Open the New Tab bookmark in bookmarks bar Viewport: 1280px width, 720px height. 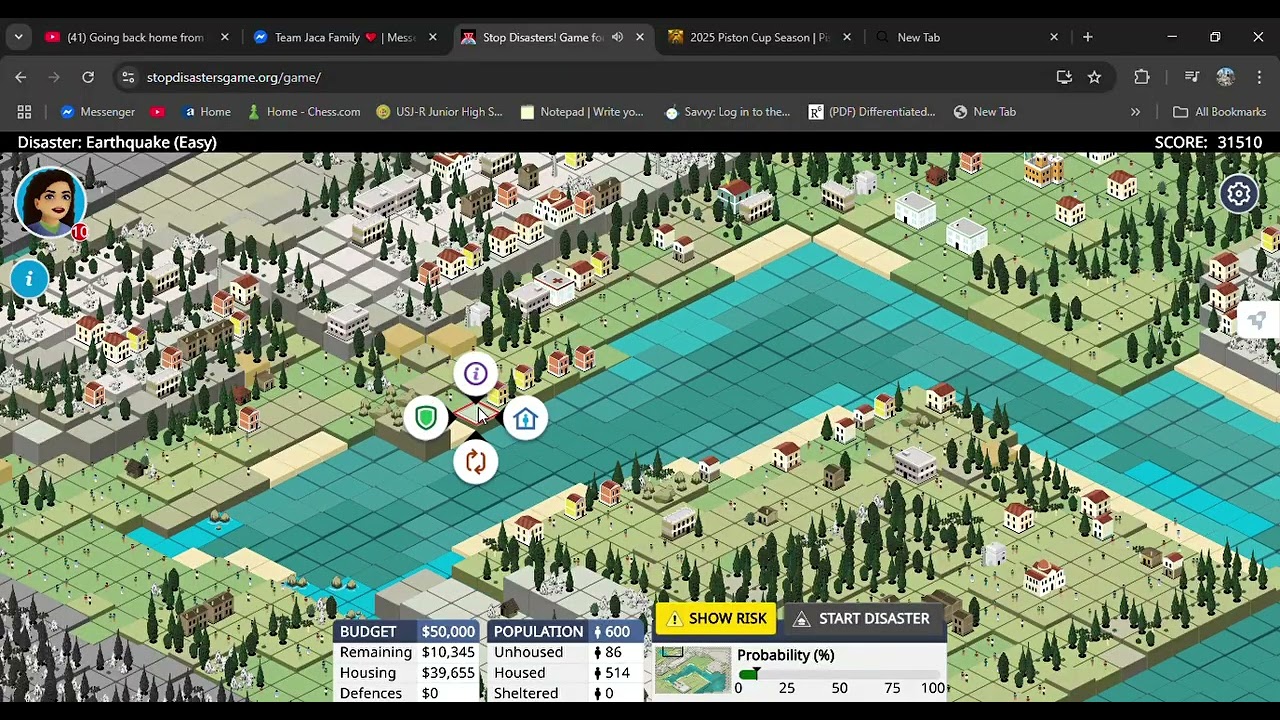[985, 112]
